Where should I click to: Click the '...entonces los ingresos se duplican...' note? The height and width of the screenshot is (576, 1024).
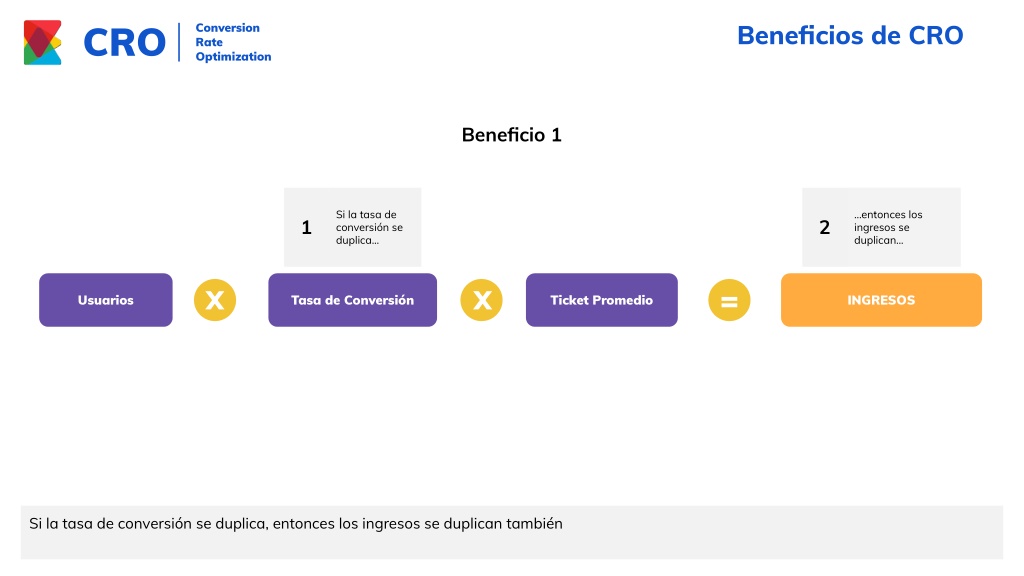888,227
